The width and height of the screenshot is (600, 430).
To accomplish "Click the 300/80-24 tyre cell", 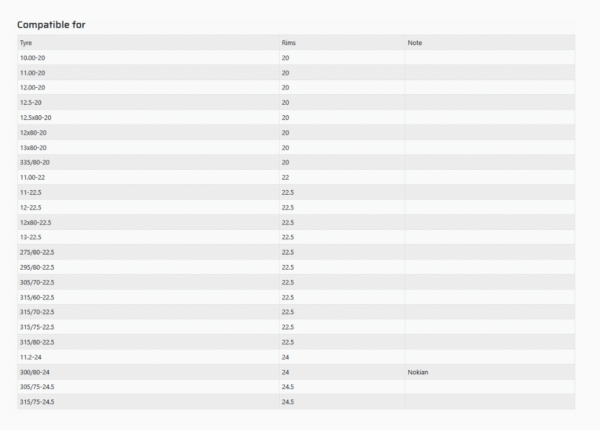I will click(34, 372).
